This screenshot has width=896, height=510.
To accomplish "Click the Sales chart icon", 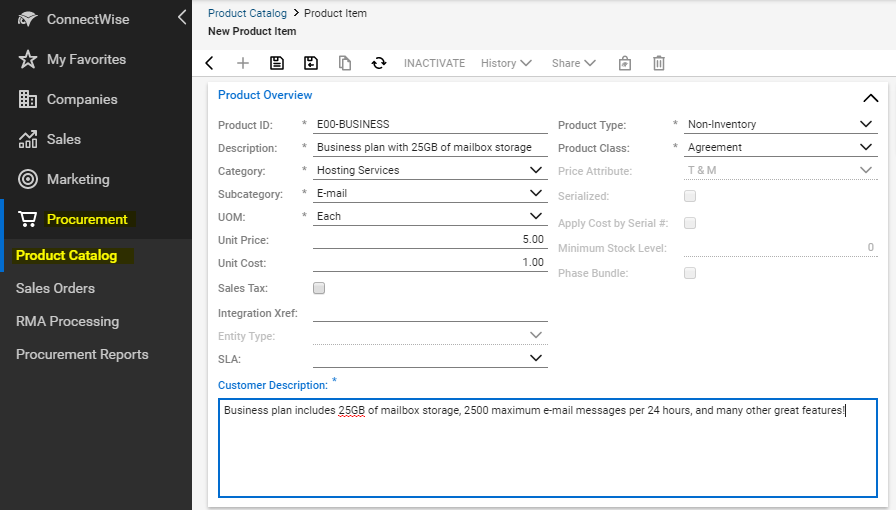I will pyautogui.click(x=27, y=140).
